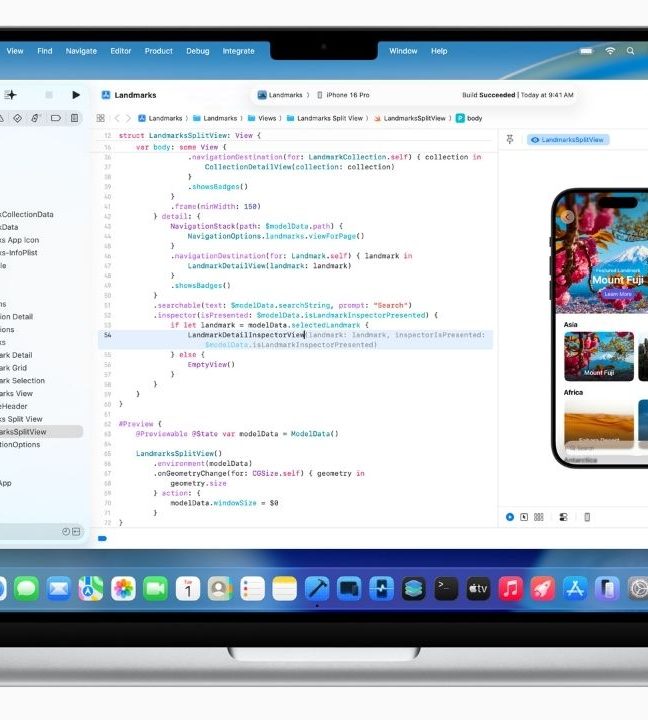
Task: Open the related items grid icon
Action: (101, 118)
